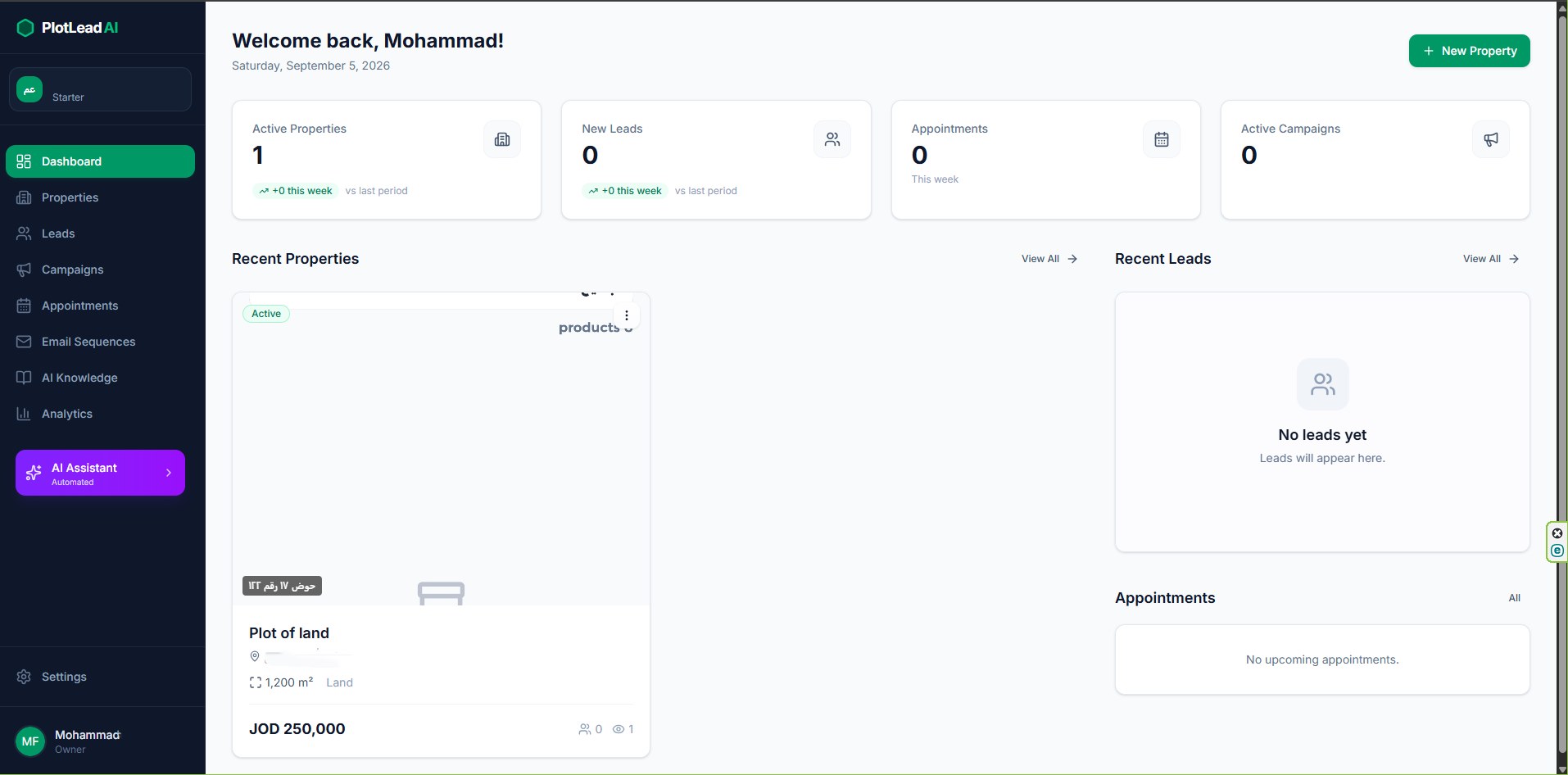Click the green extension icon at right edge
Image resolution: width=1568 pixels, height=775 pixels.
pos(1557,551)
